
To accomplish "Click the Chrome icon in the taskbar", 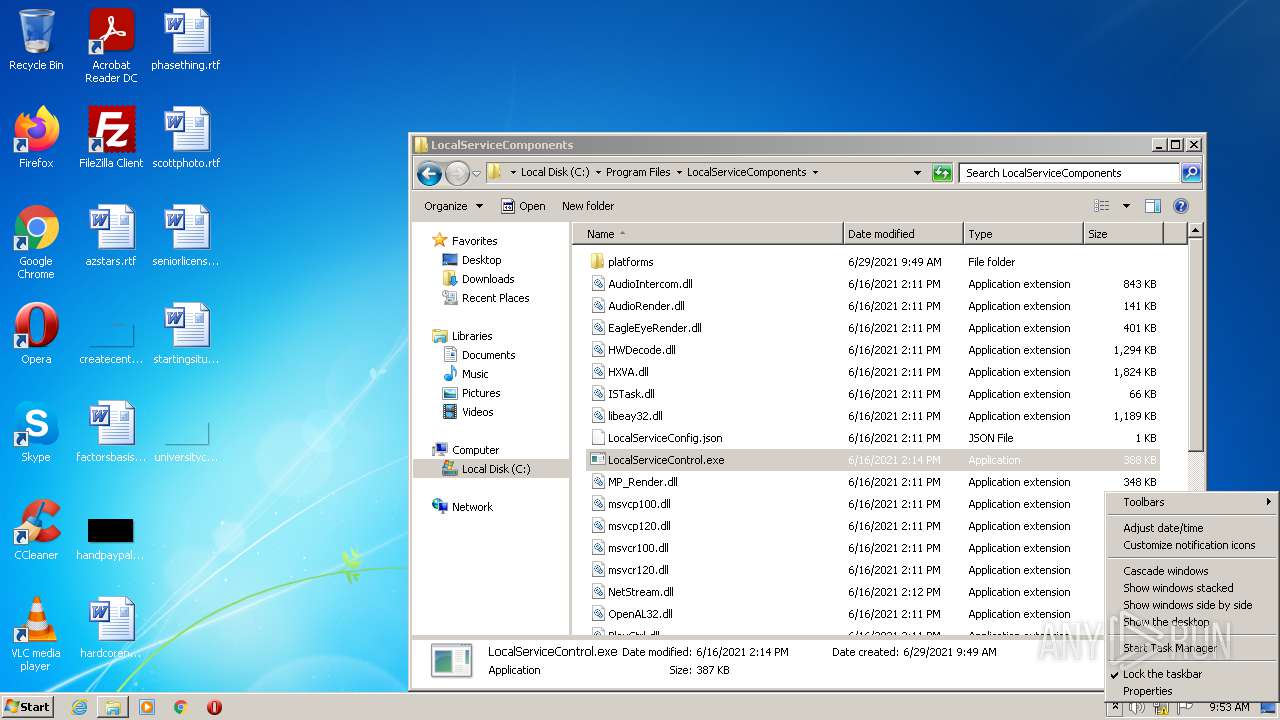I will 180,707.
